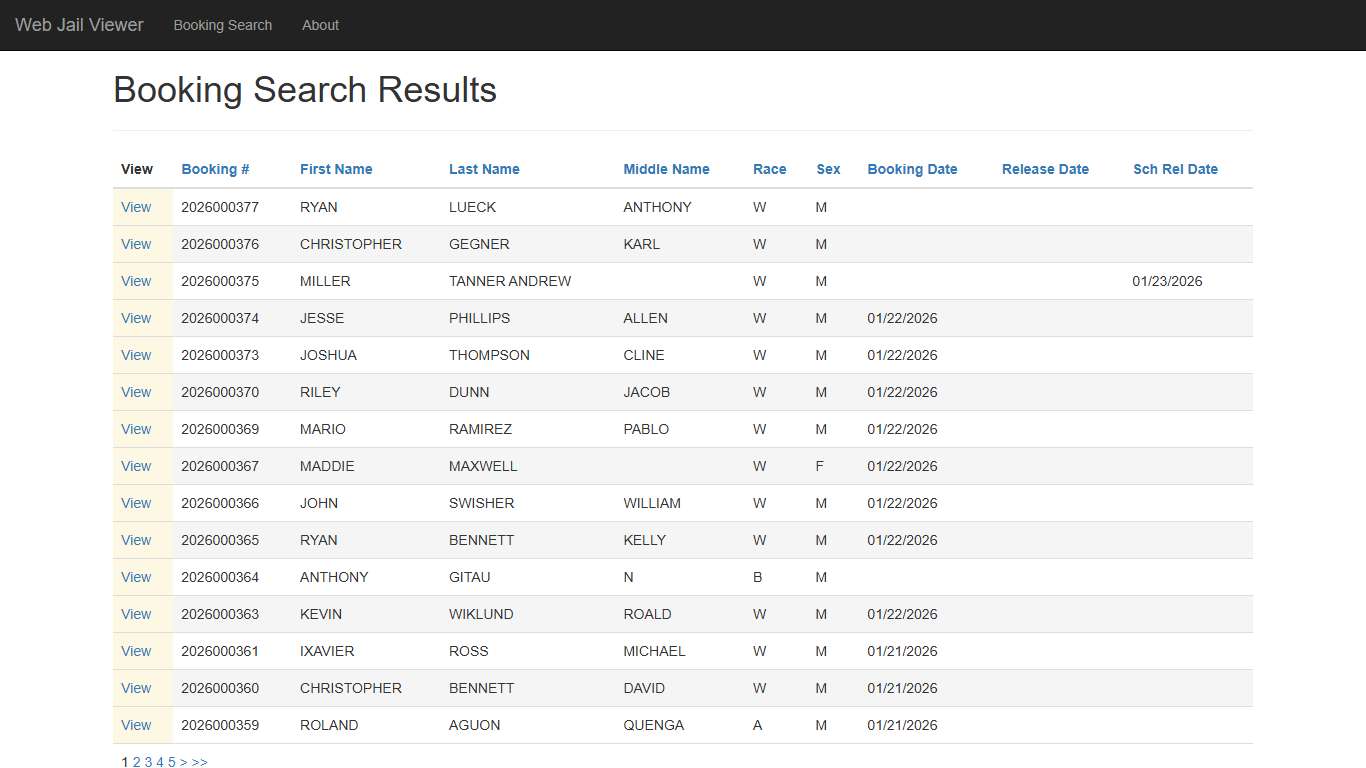Open booking 2026000367 for MADDIE MAXWELL
This screenshot has height=768, width=1366.
pos(136,466)
